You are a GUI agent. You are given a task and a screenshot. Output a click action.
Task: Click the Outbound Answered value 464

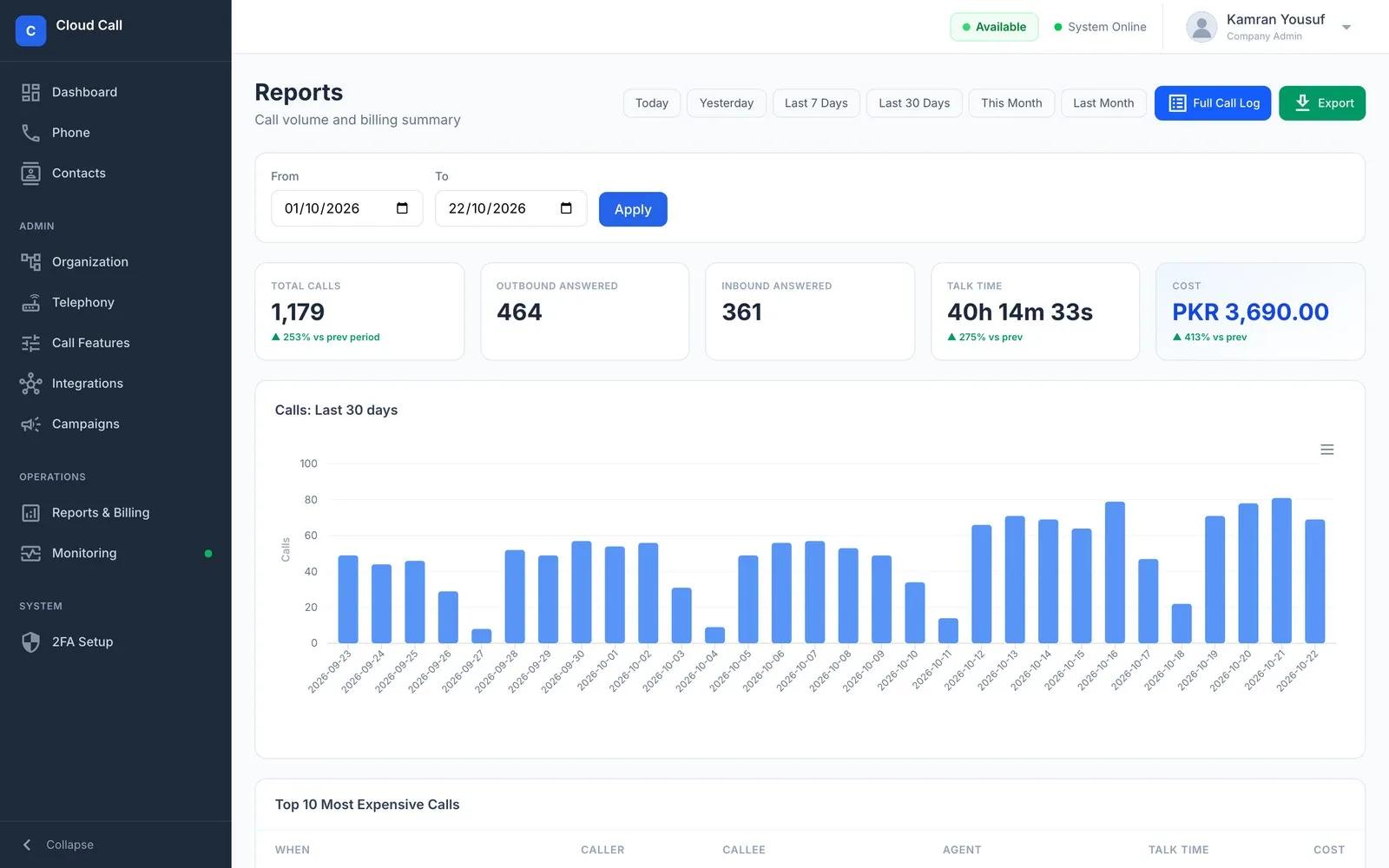519,312
